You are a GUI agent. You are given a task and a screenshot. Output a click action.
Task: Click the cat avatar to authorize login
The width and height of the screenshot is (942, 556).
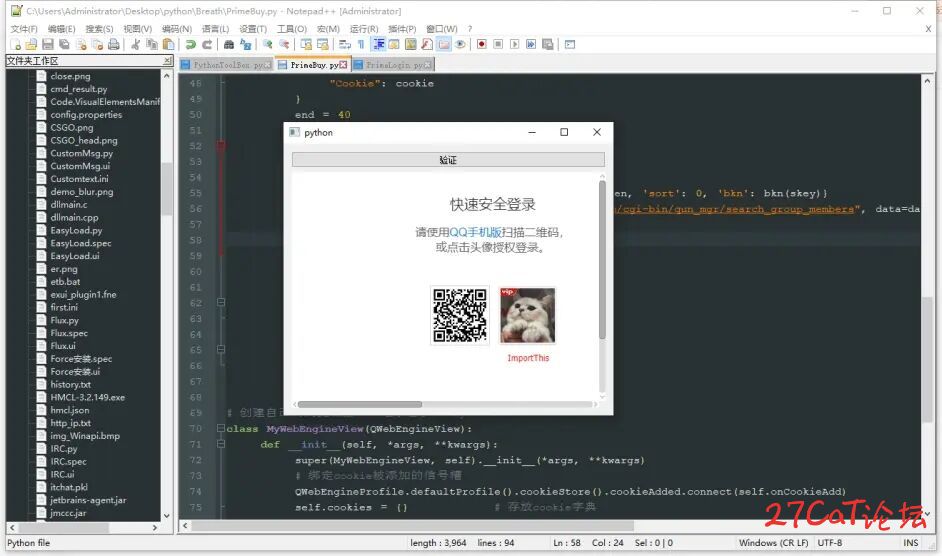[528, 316]
